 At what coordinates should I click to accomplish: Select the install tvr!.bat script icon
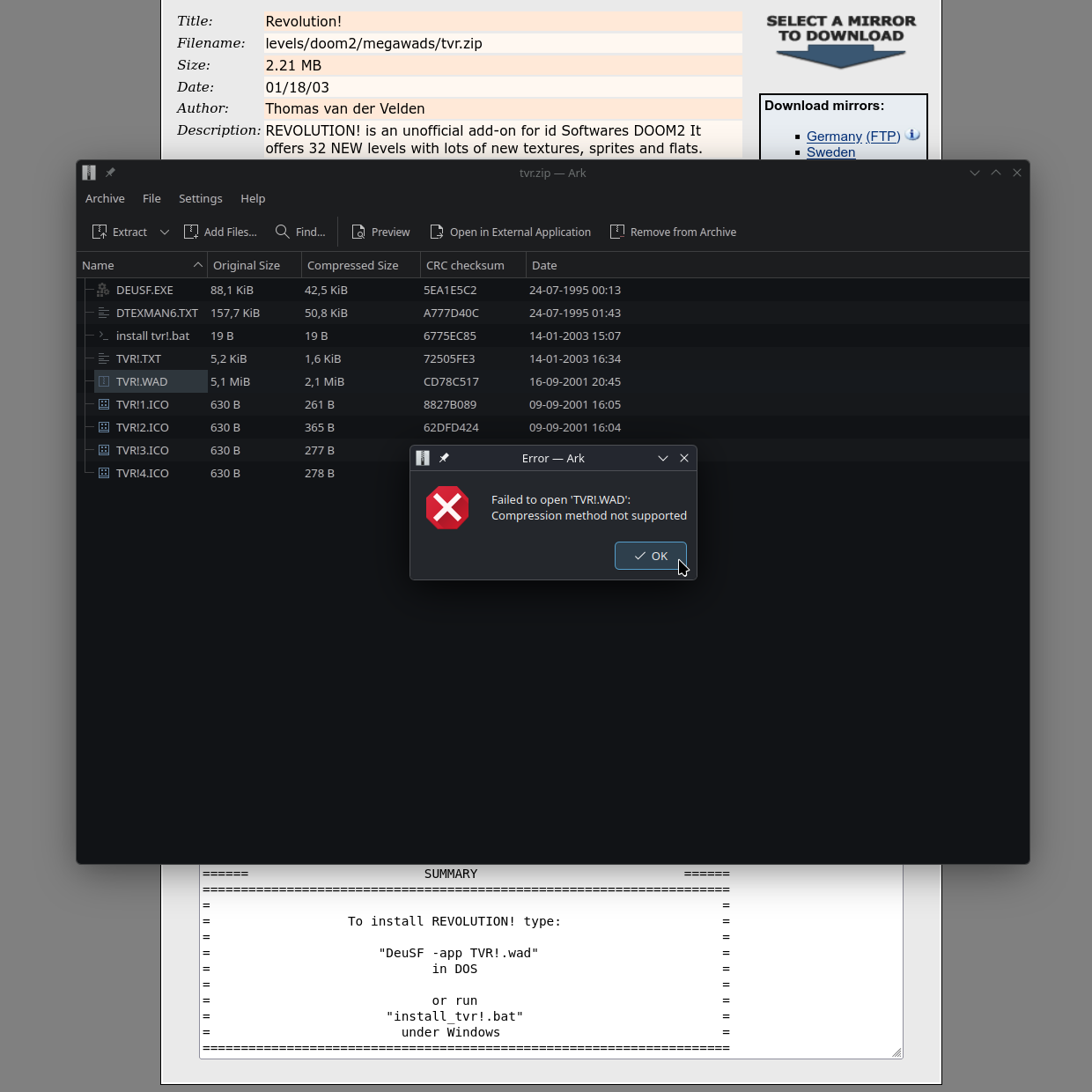click(x=103, y=336)
